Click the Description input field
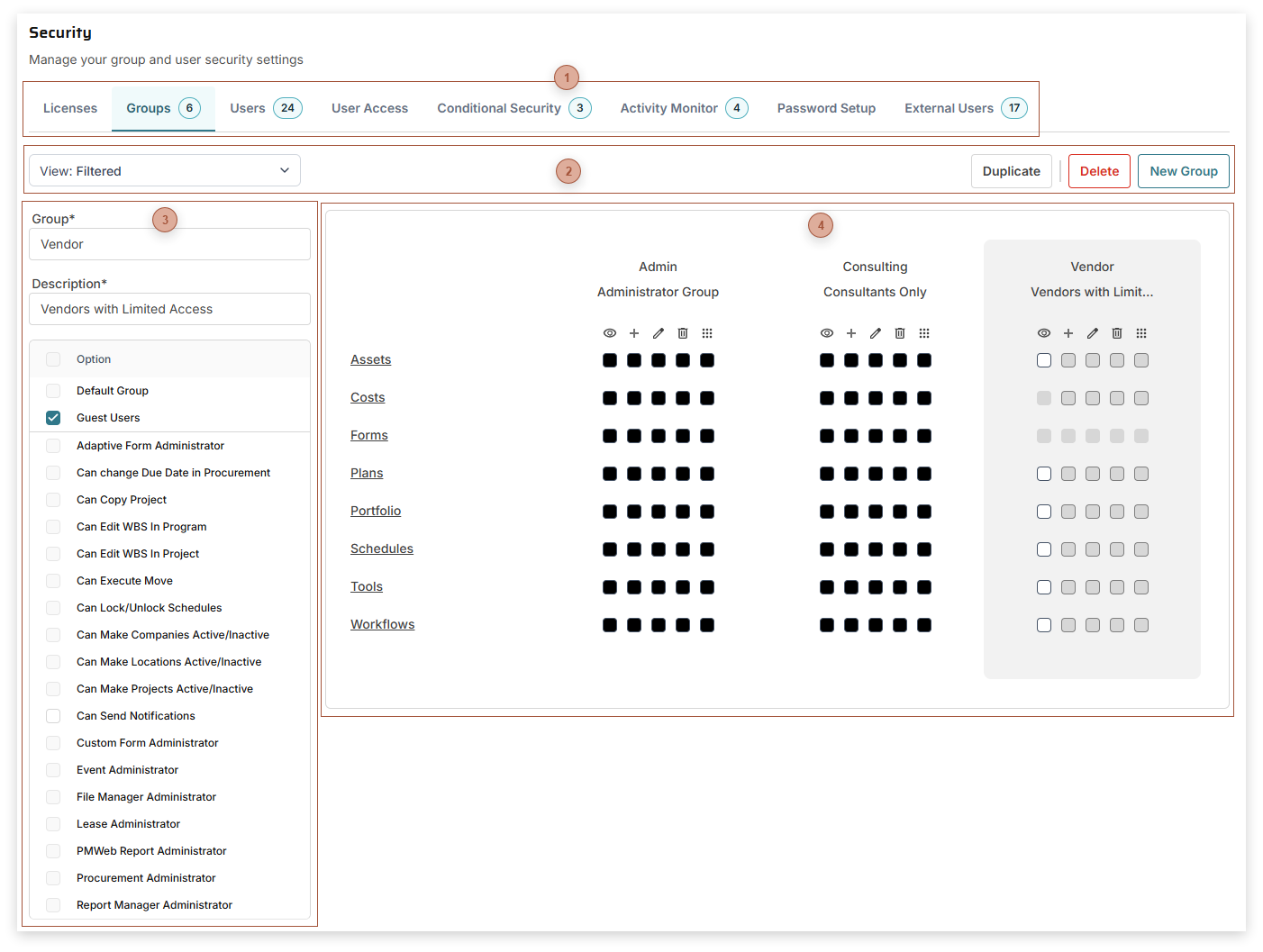This screenshot has height=952, width=1263. pyautogui.click(x=169, y=309)
